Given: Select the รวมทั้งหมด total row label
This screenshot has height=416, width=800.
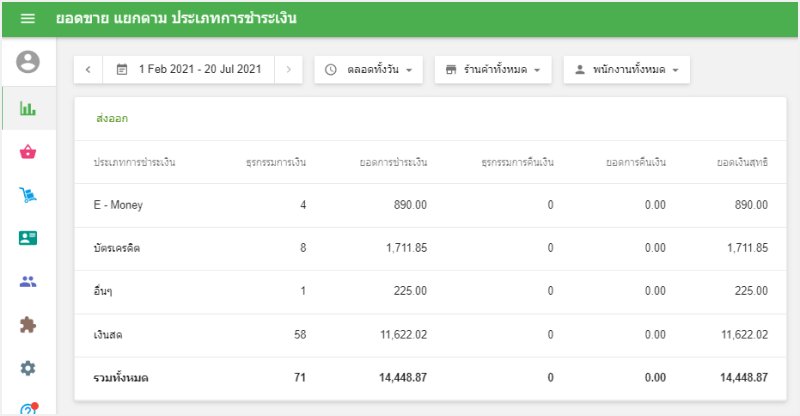Looking at the screenshot, I should [x=120, y=378].
